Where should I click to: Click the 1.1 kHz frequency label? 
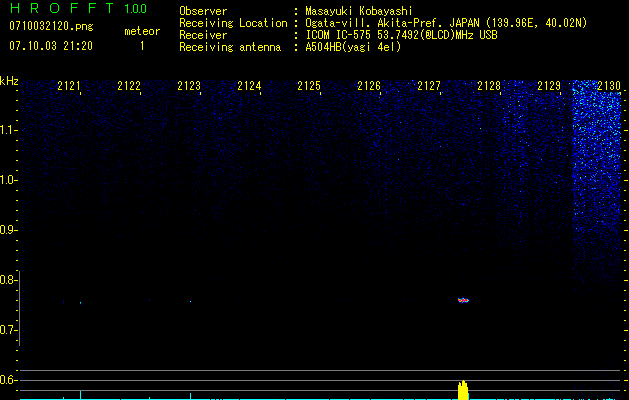click(x=8, y=130)
